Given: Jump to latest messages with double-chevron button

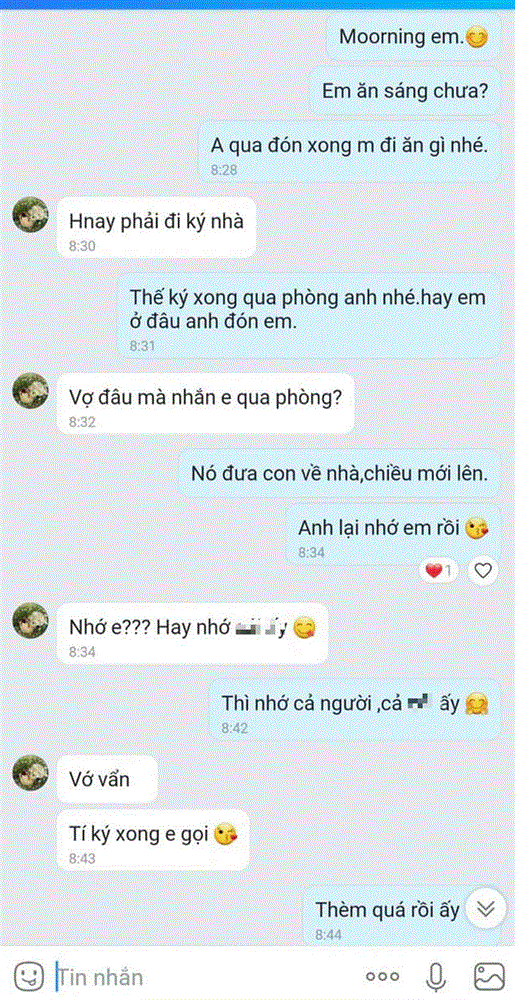Looking at the screenshot, I should tap(486, 909).
